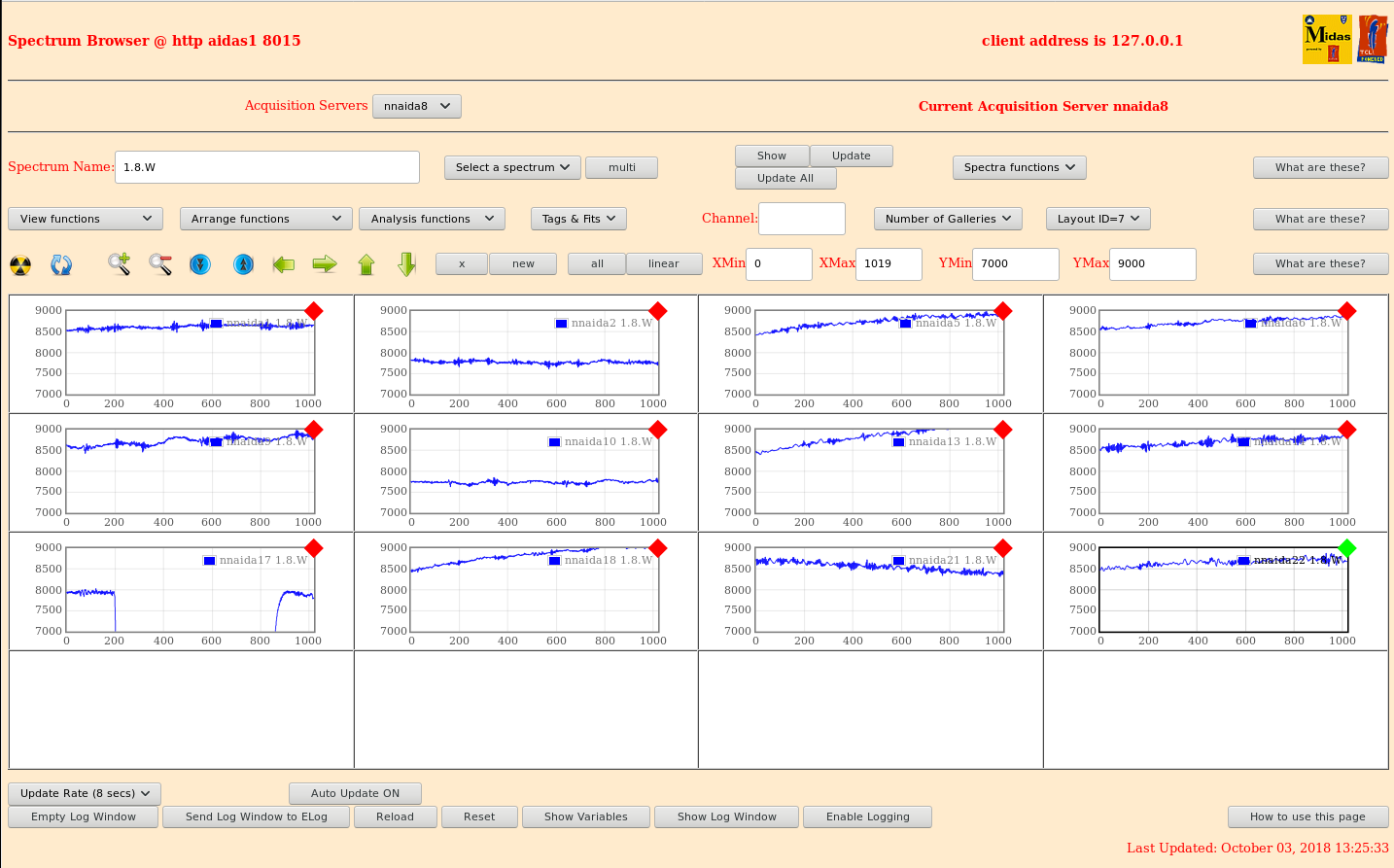1394x868 pixels.
Task: Click the red diamond on nnaida2 plot
Action: [658, 311]
